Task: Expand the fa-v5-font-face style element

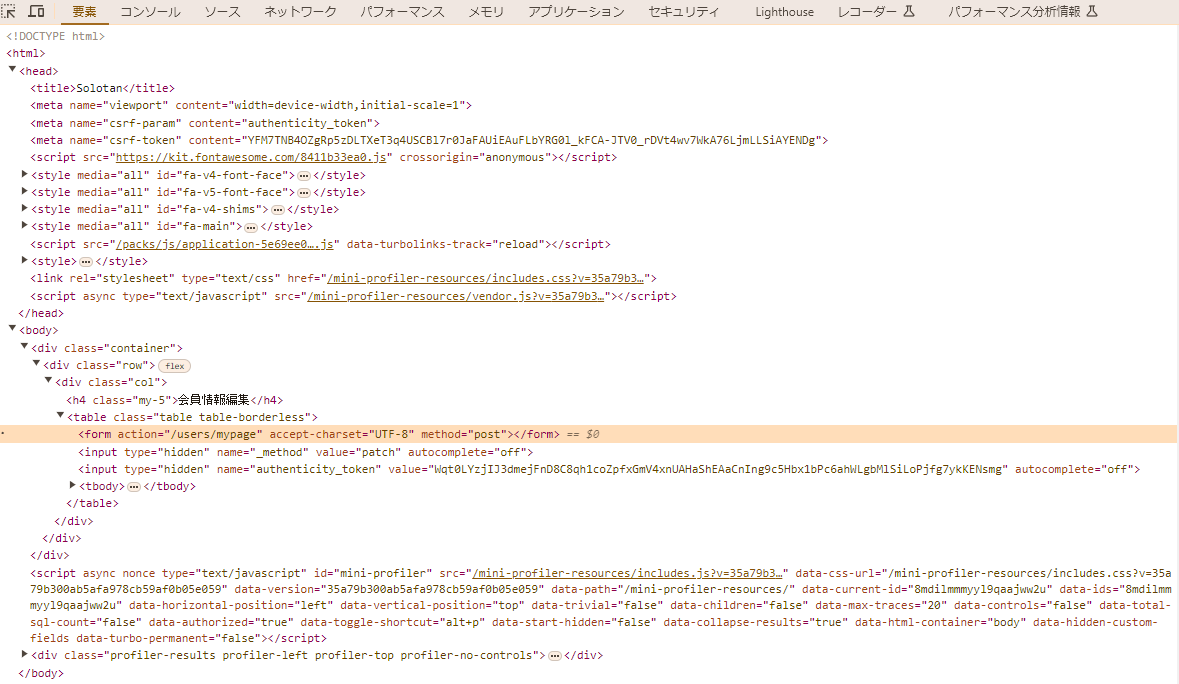Action: [x=25, y=192]
